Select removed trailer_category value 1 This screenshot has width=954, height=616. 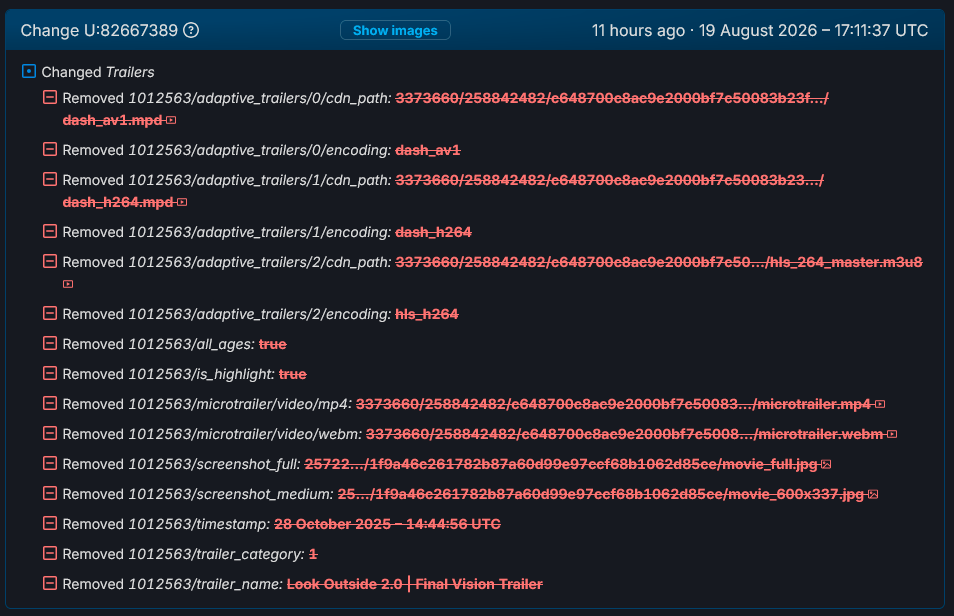tap(313, 554)
